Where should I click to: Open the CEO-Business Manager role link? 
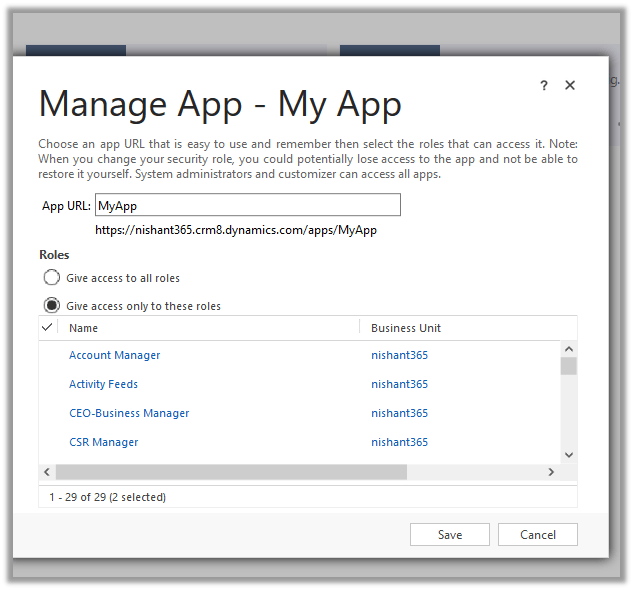point(129,413)
